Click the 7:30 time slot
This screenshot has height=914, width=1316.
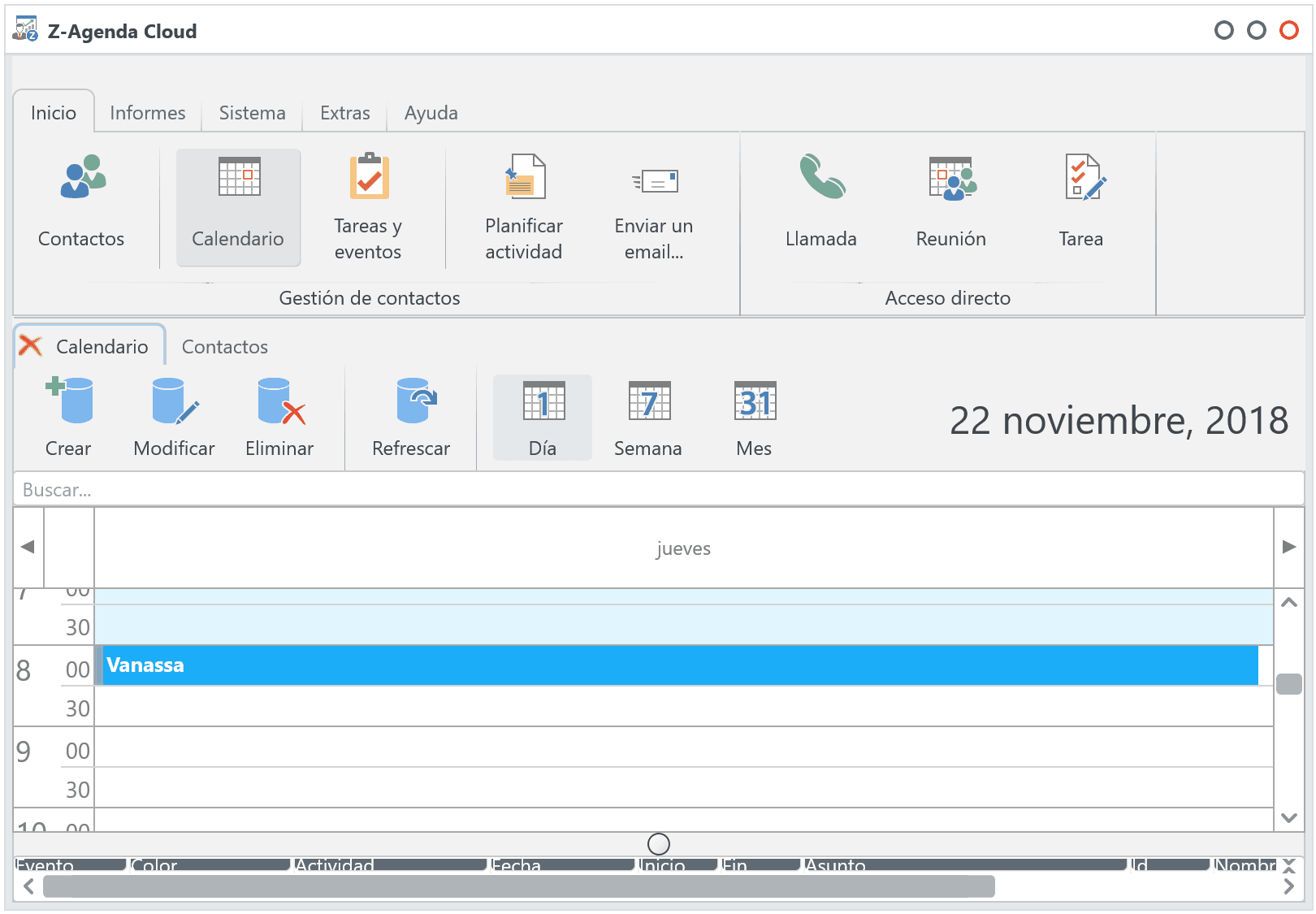[x=683, y=625]
